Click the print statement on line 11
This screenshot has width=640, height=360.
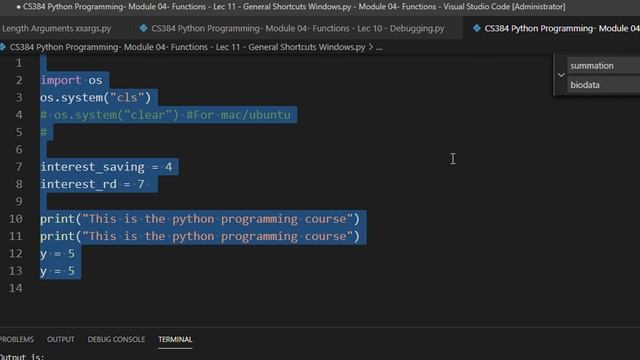(x=200, y=236)
